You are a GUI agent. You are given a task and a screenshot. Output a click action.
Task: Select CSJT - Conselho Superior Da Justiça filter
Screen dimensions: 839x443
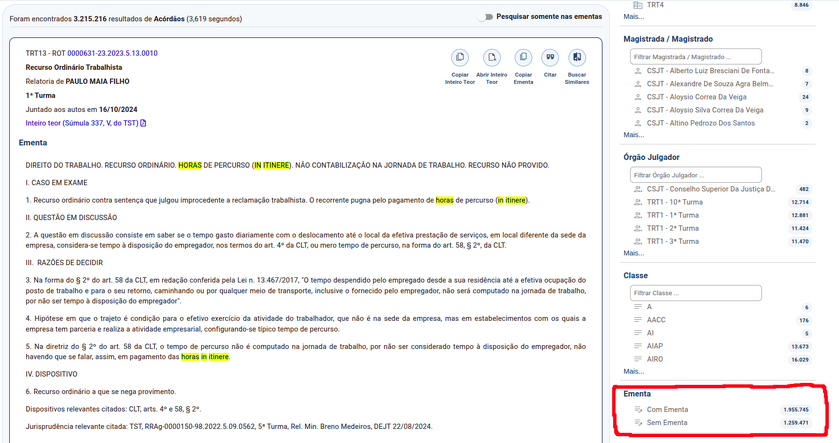(711, 189)
